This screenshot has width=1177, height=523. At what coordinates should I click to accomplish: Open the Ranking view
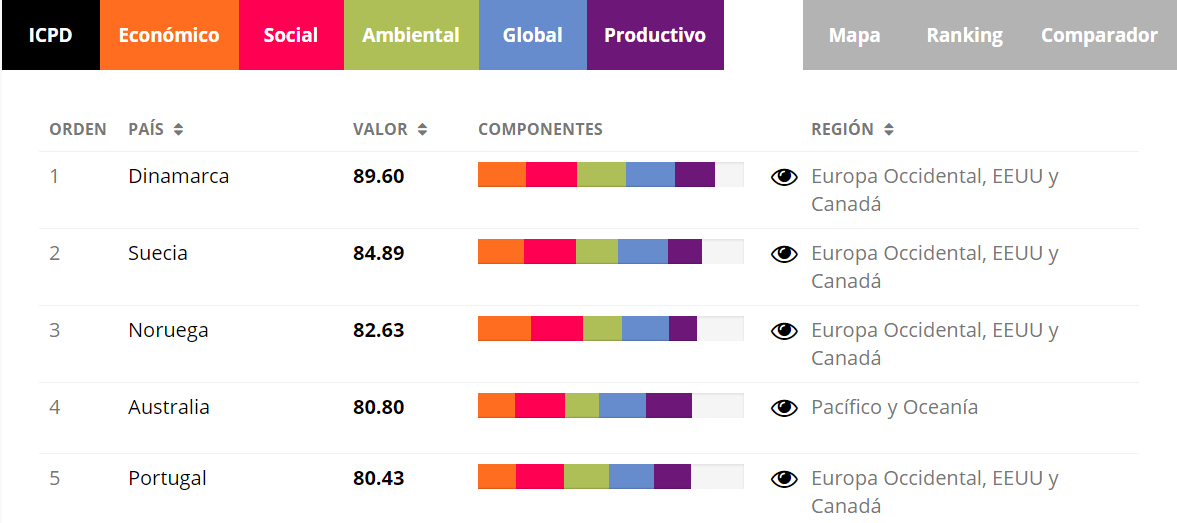(x=964, y=35)
